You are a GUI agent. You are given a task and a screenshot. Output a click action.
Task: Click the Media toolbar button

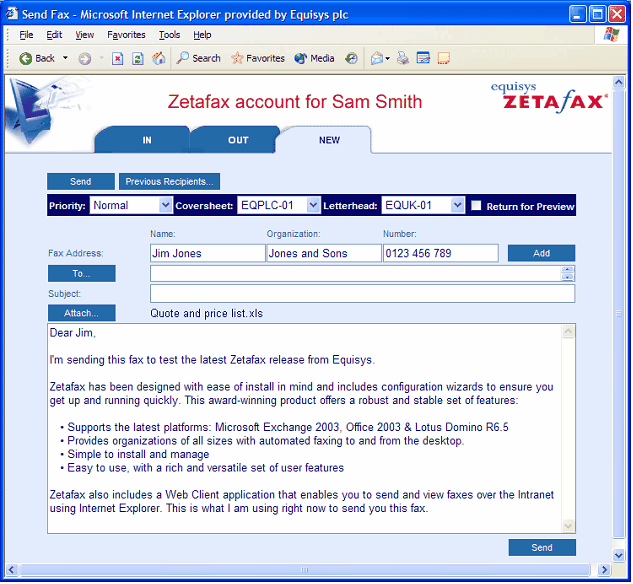pyautogui.click(x=315, y=59)
